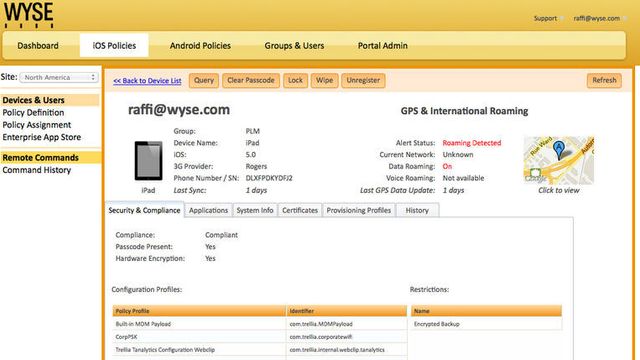Image resolution: width=640 pixels, height=360 pixels.
Task: Open Command History
Action: [x=36, y=170]
